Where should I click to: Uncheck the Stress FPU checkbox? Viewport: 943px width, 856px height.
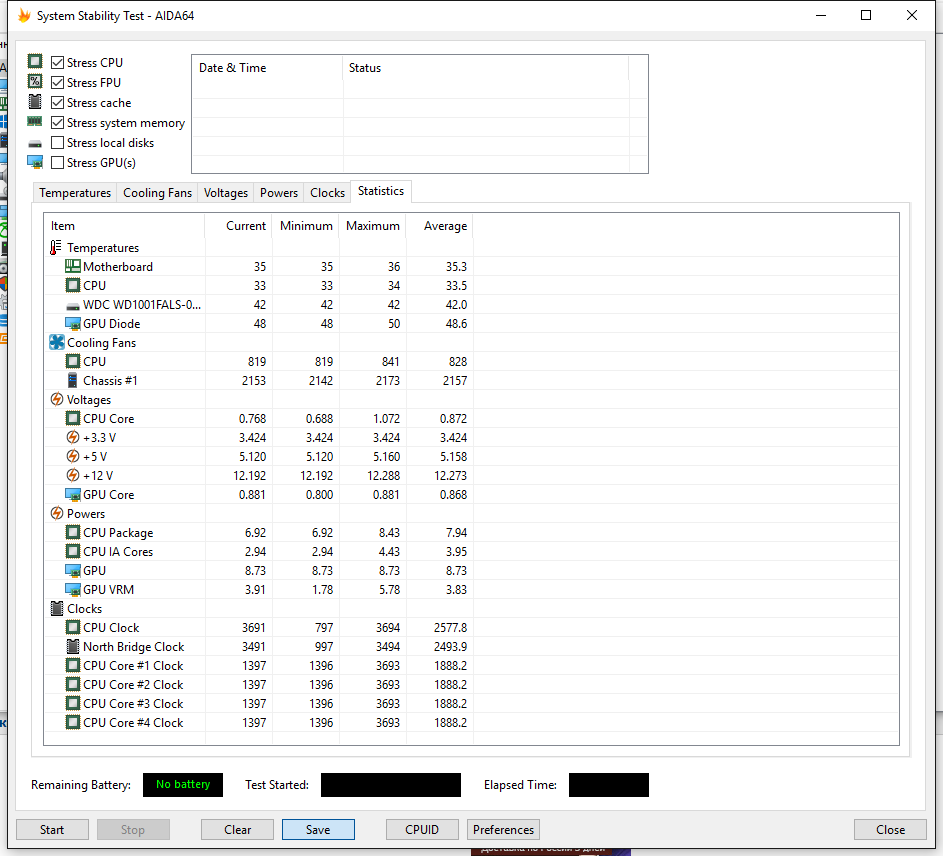coord(58,82)
